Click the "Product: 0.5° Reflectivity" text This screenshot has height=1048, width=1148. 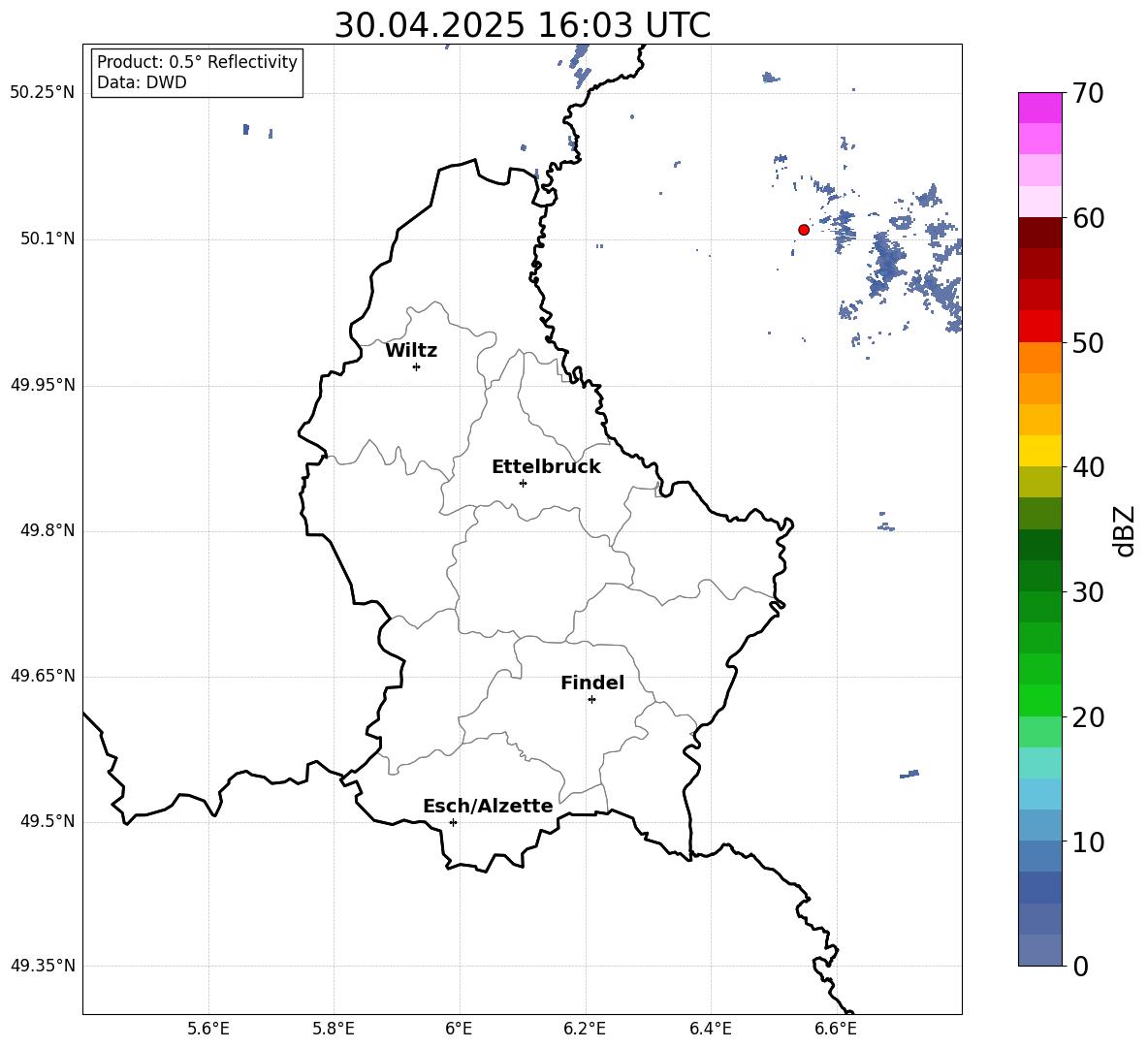coord(197,62)
